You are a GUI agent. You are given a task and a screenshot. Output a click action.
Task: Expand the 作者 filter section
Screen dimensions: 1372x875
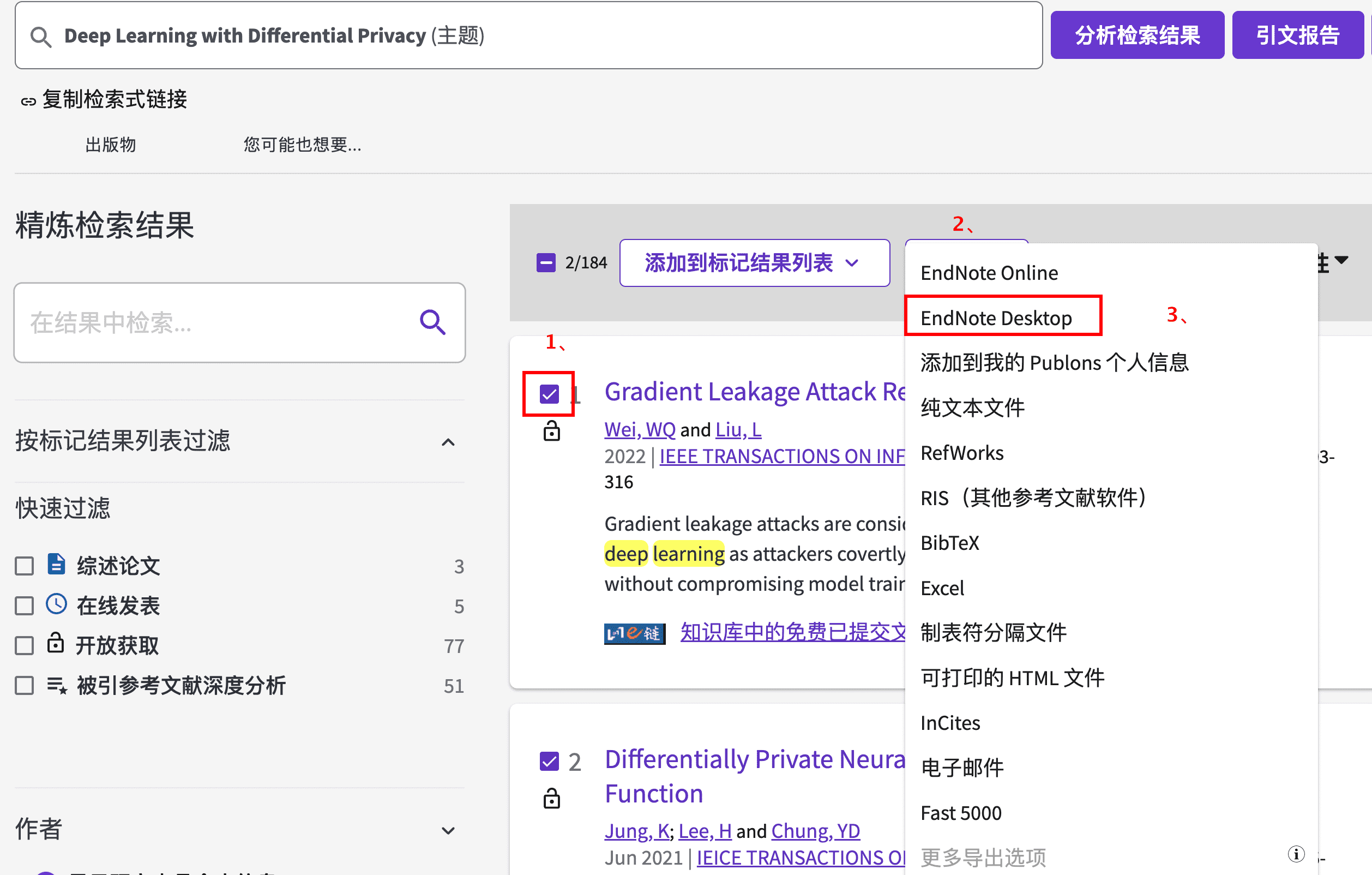[x=448, y=830]
